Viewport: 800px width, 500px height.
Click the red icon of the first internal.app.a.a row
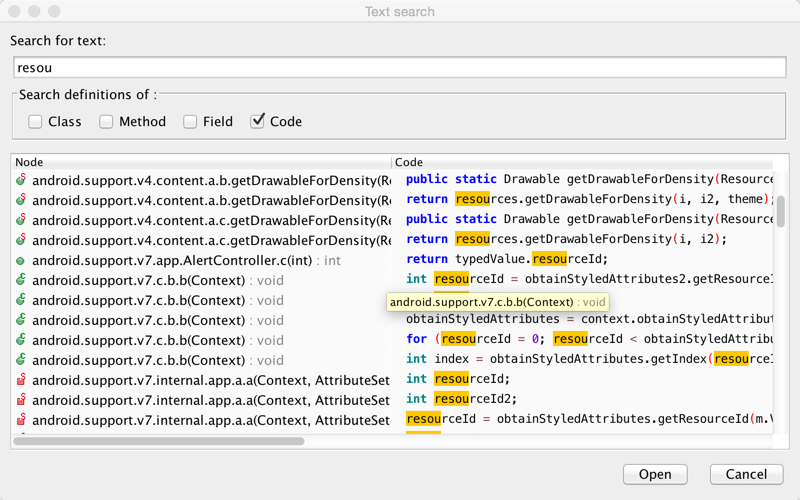point(21,380)
